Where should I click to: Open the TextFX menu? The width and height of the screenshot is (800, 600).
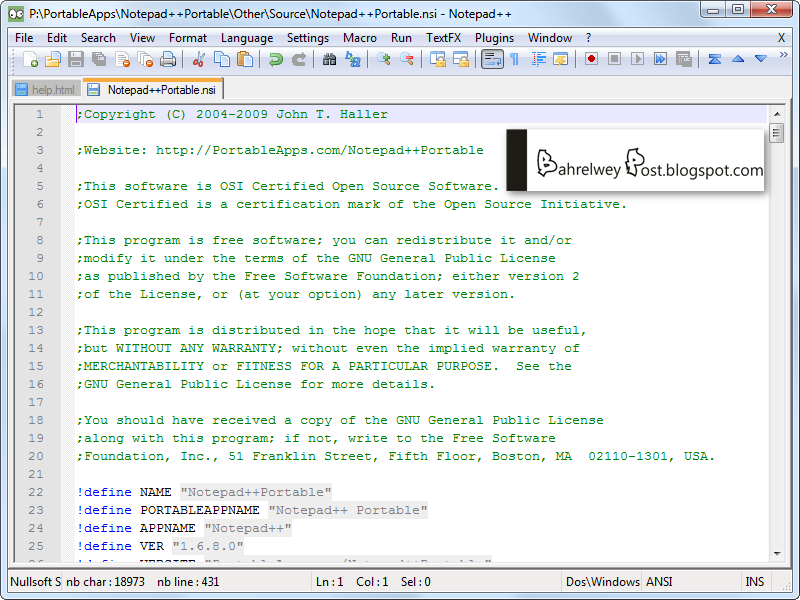click(x=443, y=38)
